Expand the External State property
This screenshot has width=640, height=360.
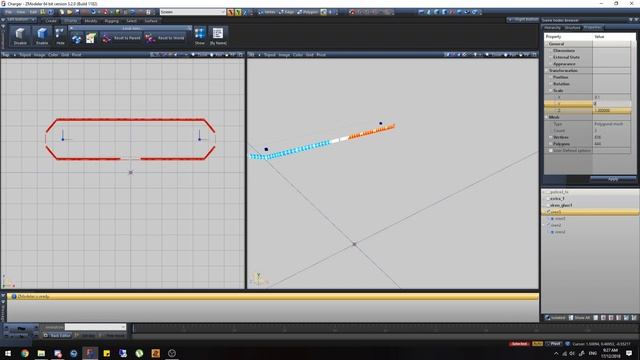[550, 57]
